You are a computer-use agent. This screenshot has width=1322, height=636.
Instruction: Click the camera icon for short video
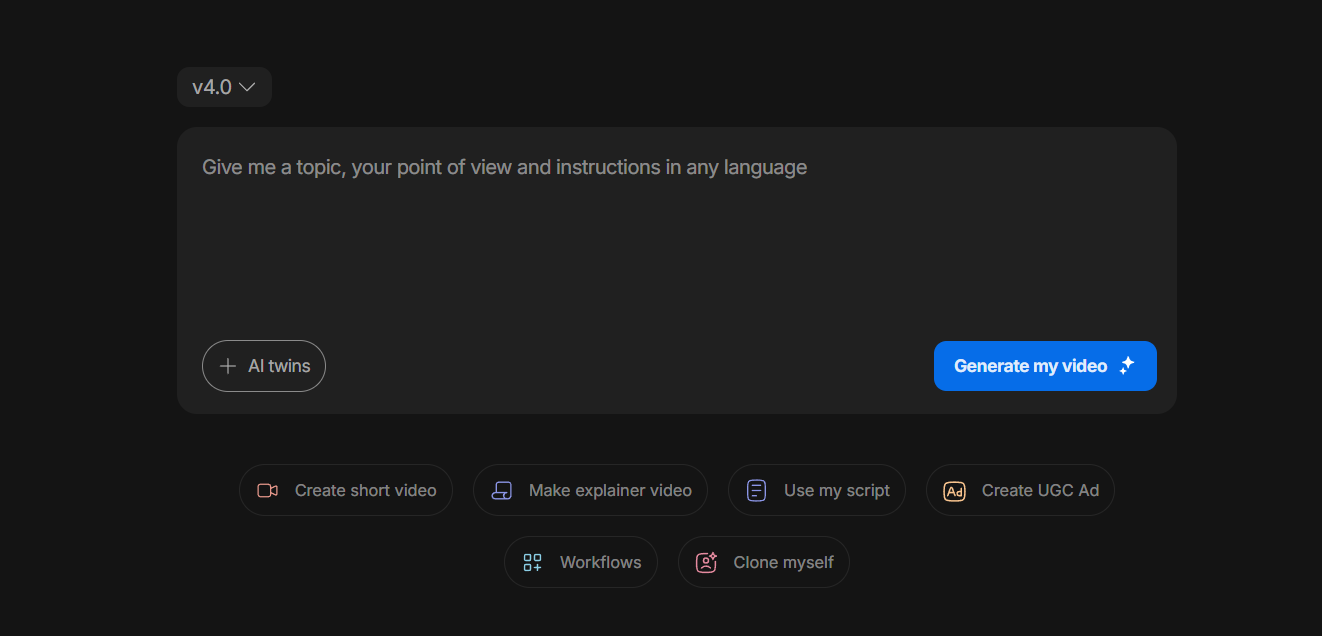267,490
